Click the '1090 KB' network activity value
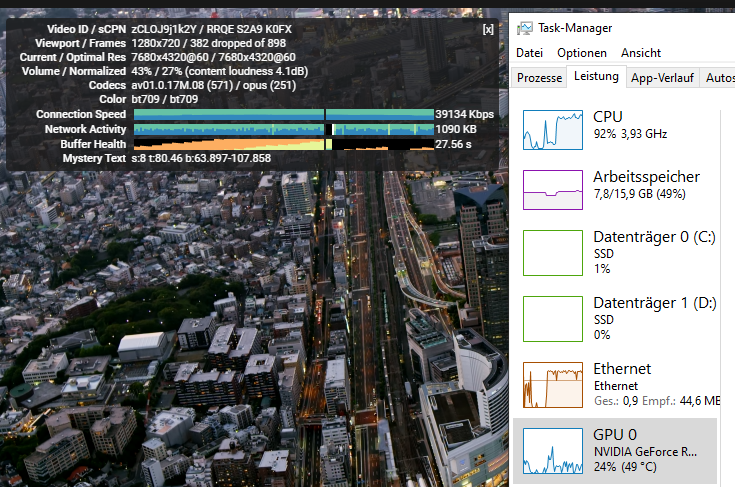The width and height of the screenshot is (735, 487). (x=456, y=129)
